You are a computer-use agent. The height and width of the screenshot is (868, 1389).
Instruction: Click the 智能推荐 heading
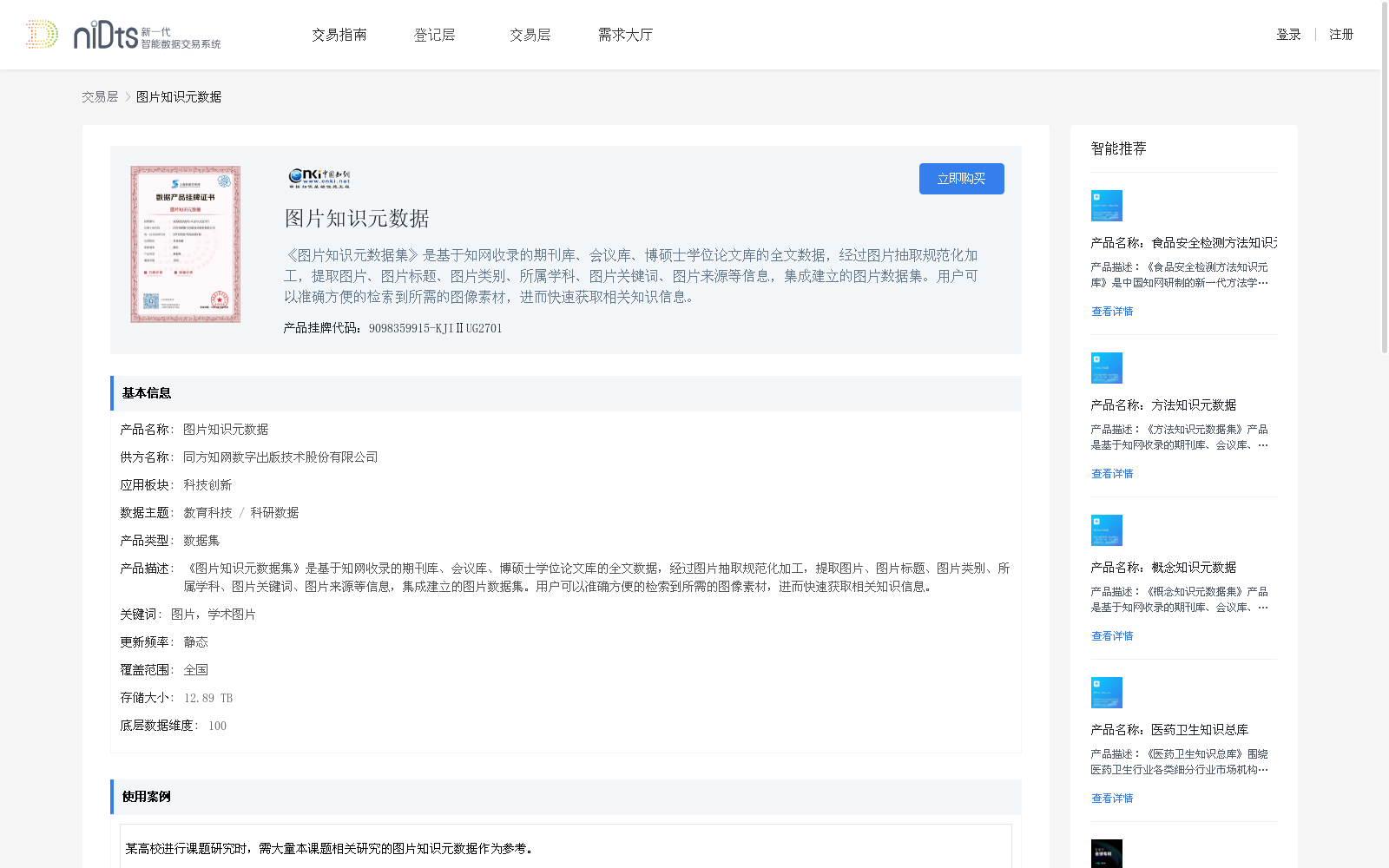(1118, 148)
